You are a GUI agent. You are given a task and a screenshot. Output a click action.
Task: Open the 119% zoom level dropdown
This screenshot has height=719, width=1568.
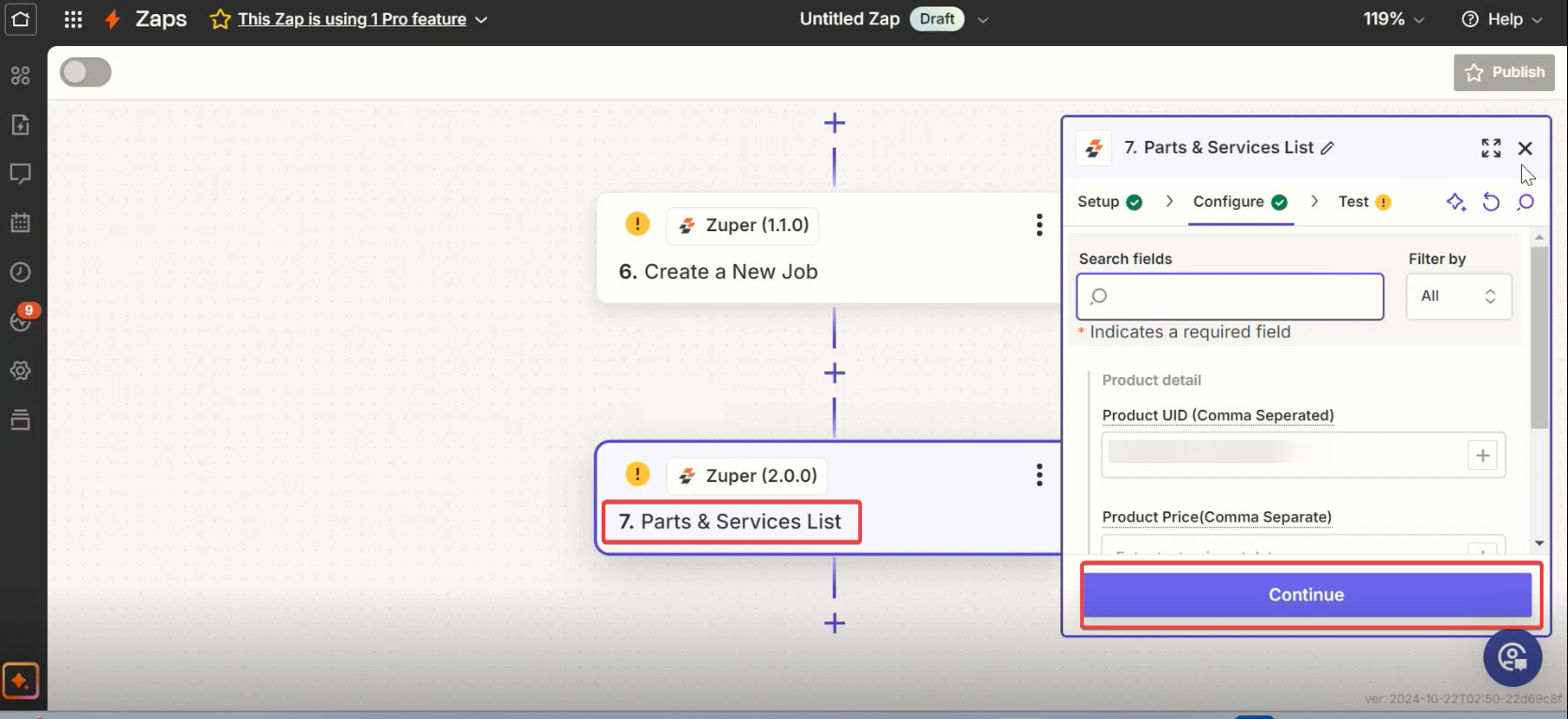tap(1394, 19)
